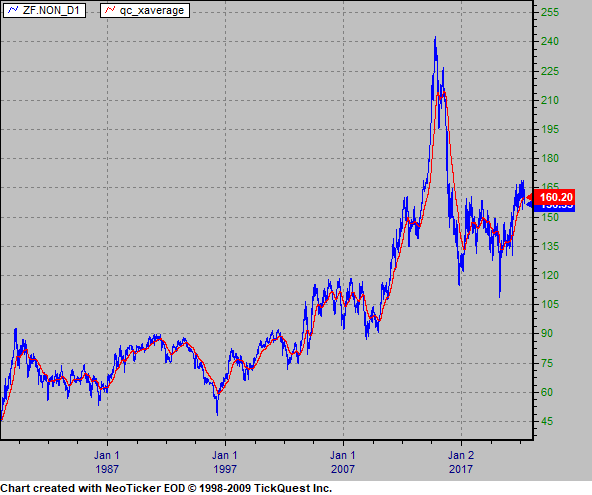Click the Jan 2 2017 date label
Screen dimensions: 592x495
click(461, 462)
